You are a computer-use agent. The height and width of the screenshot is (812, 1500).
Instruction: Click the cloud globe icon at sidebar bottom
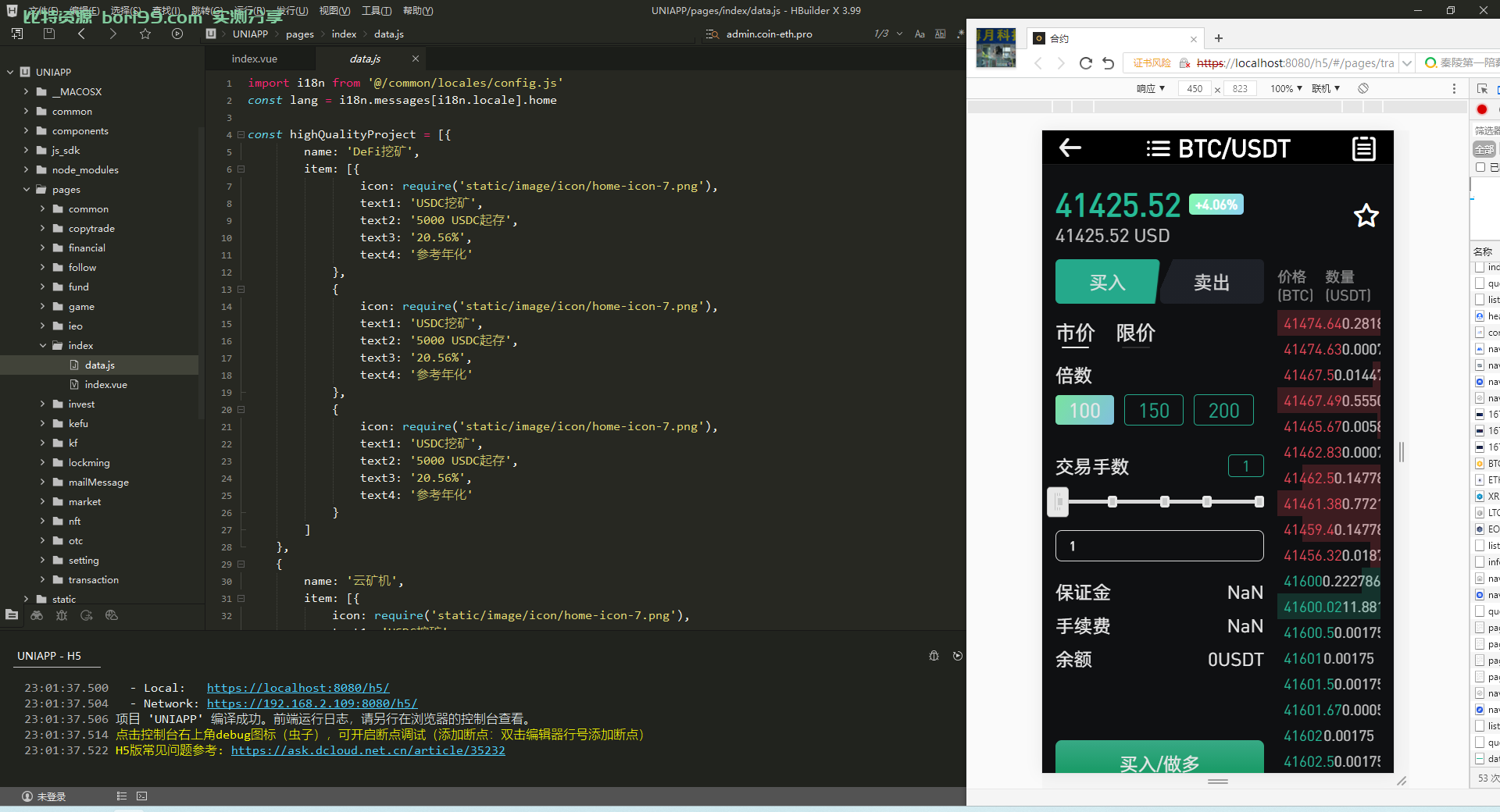(112, 615)
